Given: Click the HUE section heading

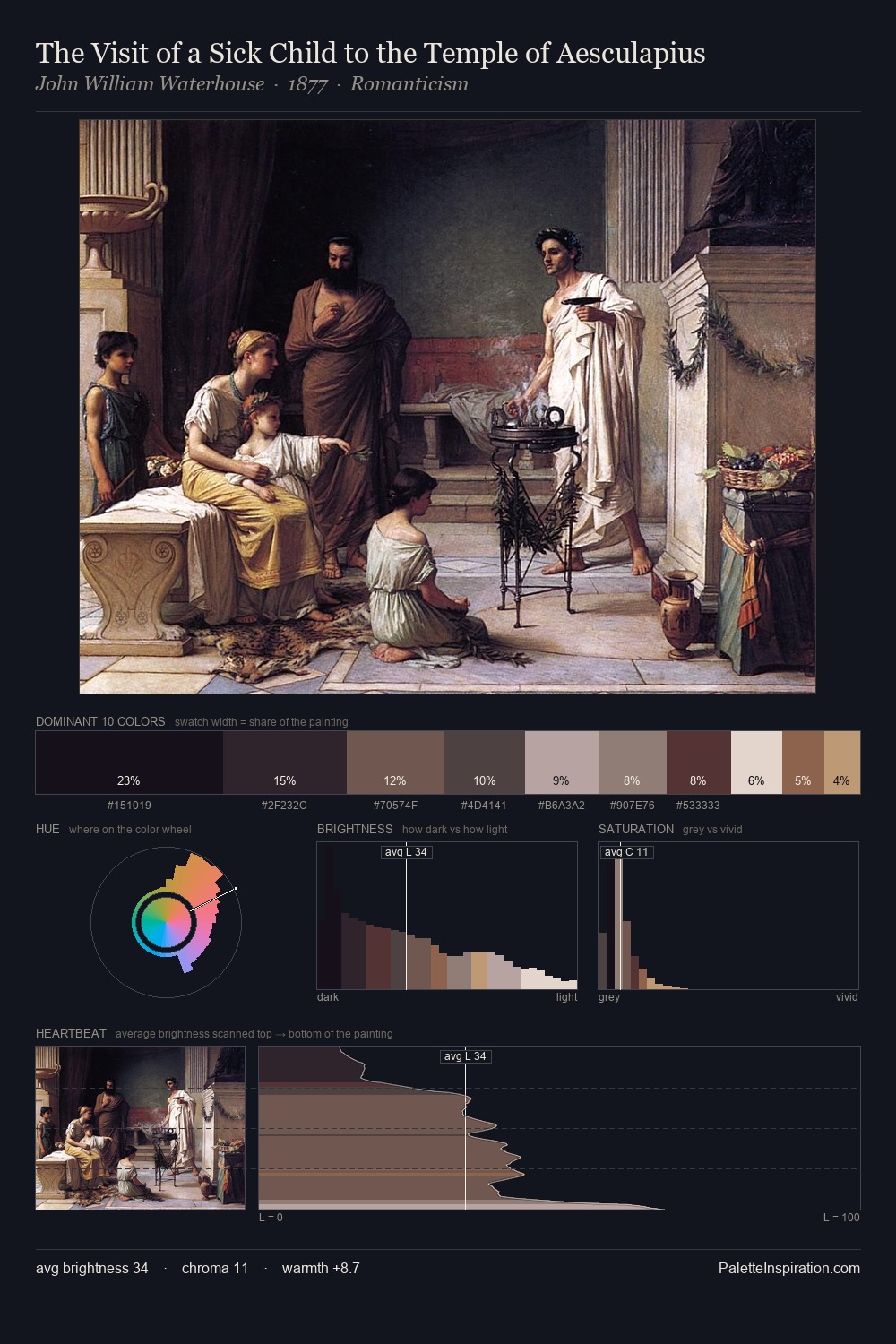Looking at the screenshot, I should (x=47, y=829).
